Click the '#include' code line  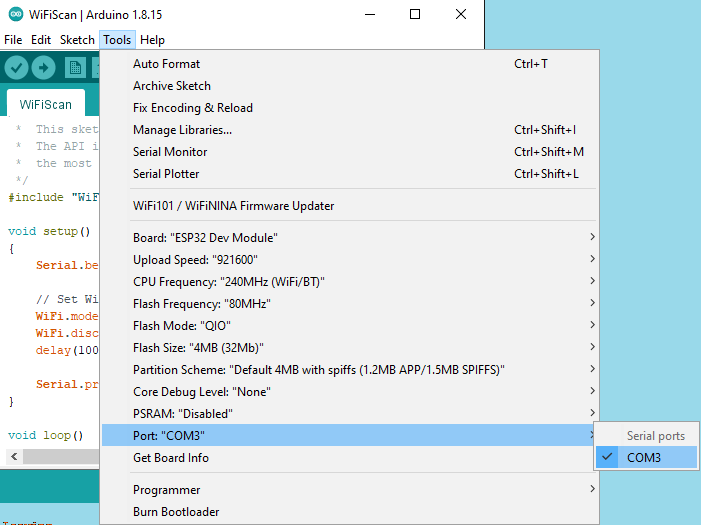point(54,197)
